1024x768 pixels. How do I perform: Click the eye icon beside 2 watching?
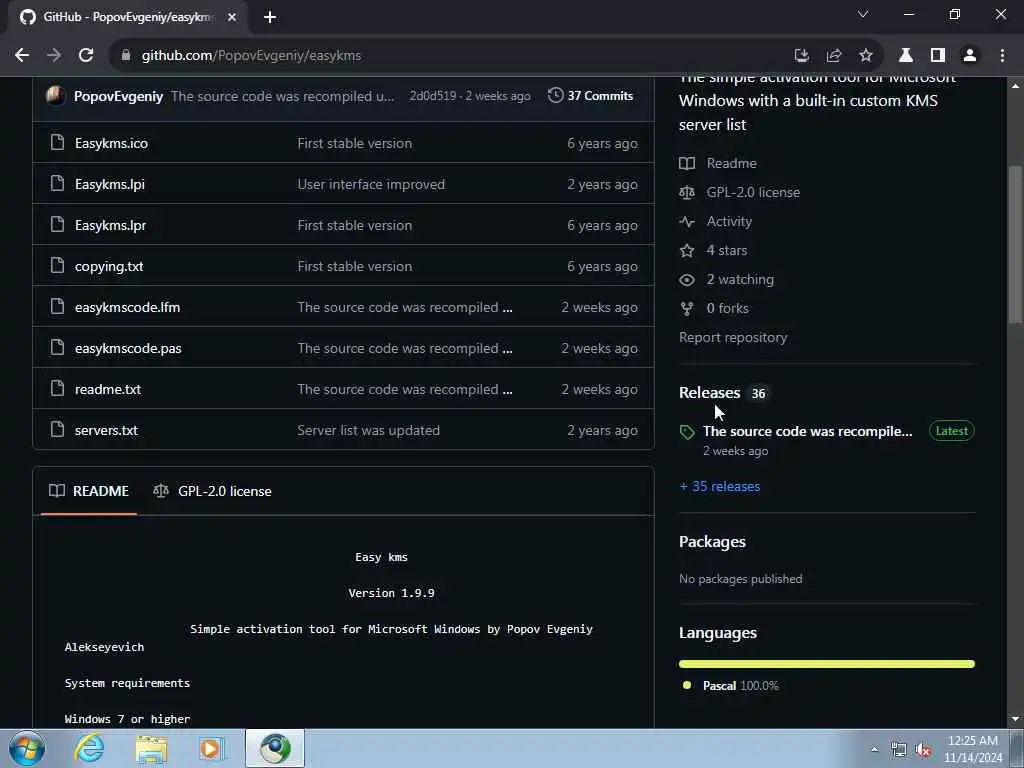pyautogui.click(x=686, y=280)
